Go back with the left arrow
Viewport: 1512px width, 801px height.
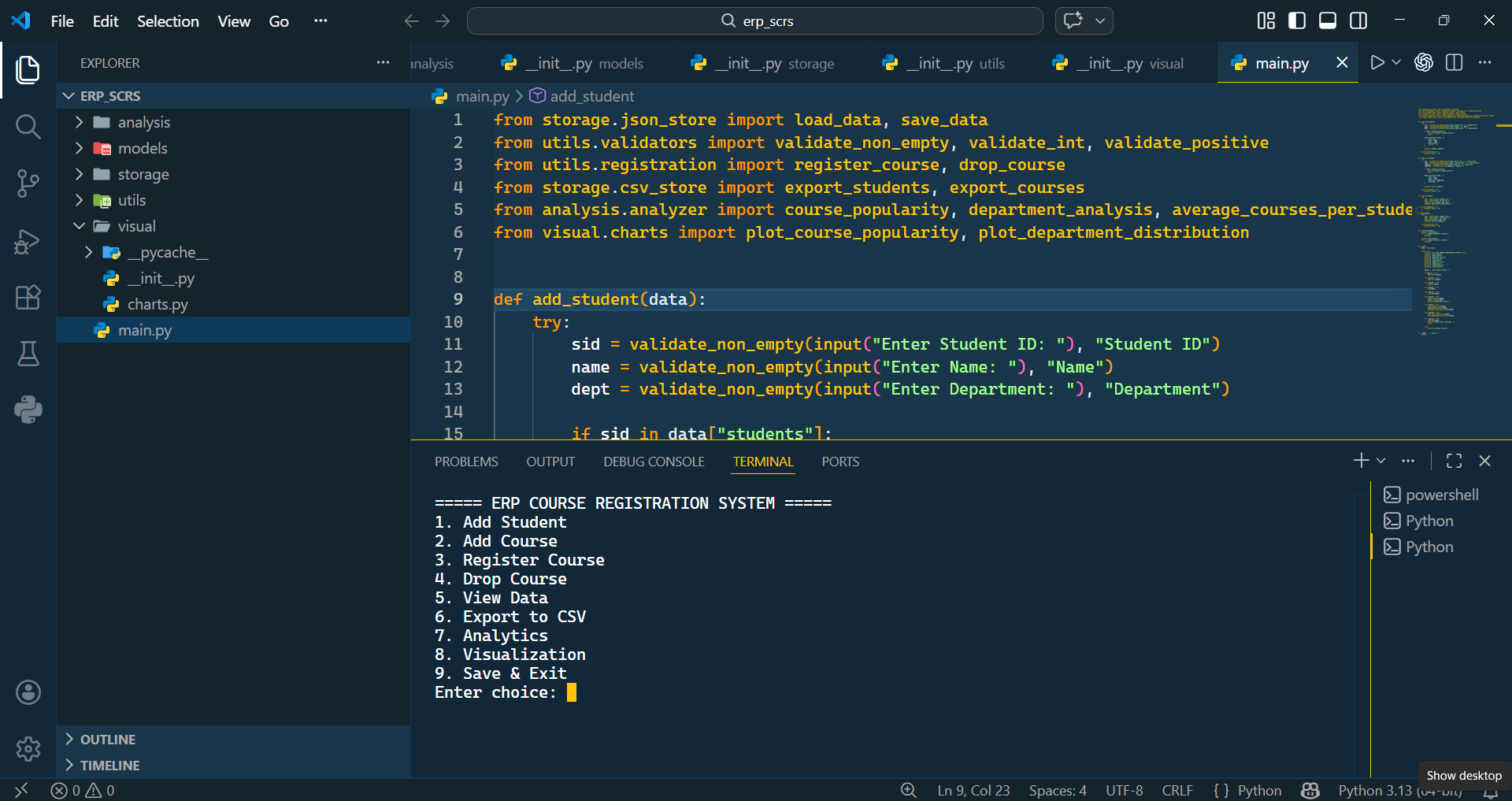411,21
